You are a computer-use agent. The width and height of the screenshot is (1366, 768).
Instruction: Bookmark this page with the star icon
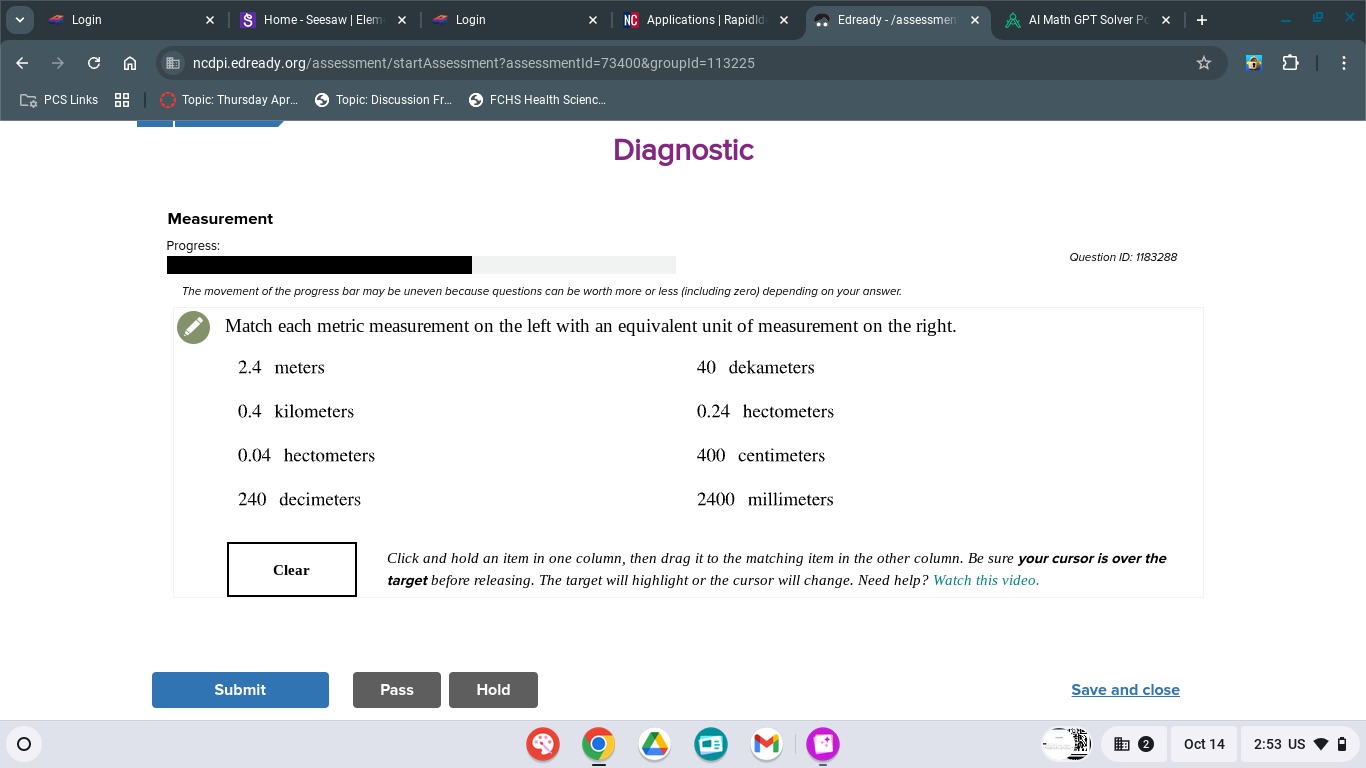[1204, 63]
